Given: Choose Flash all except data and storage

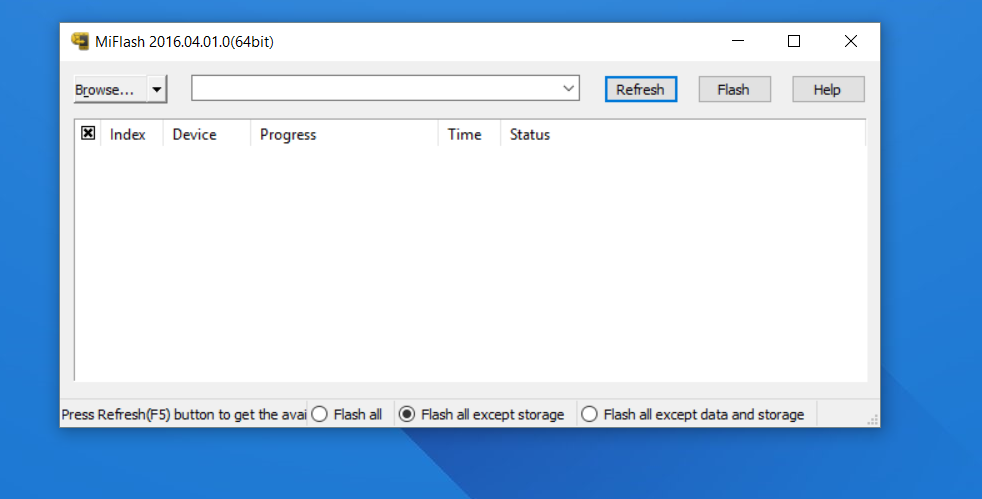Looking at the screenshot, I should coord(589,414).
